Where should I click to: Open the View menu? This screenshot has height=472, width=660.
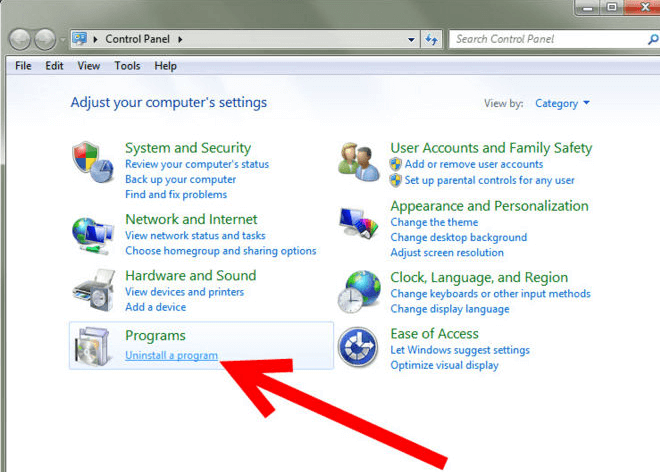pyautogui.click(x=89, y=66)
